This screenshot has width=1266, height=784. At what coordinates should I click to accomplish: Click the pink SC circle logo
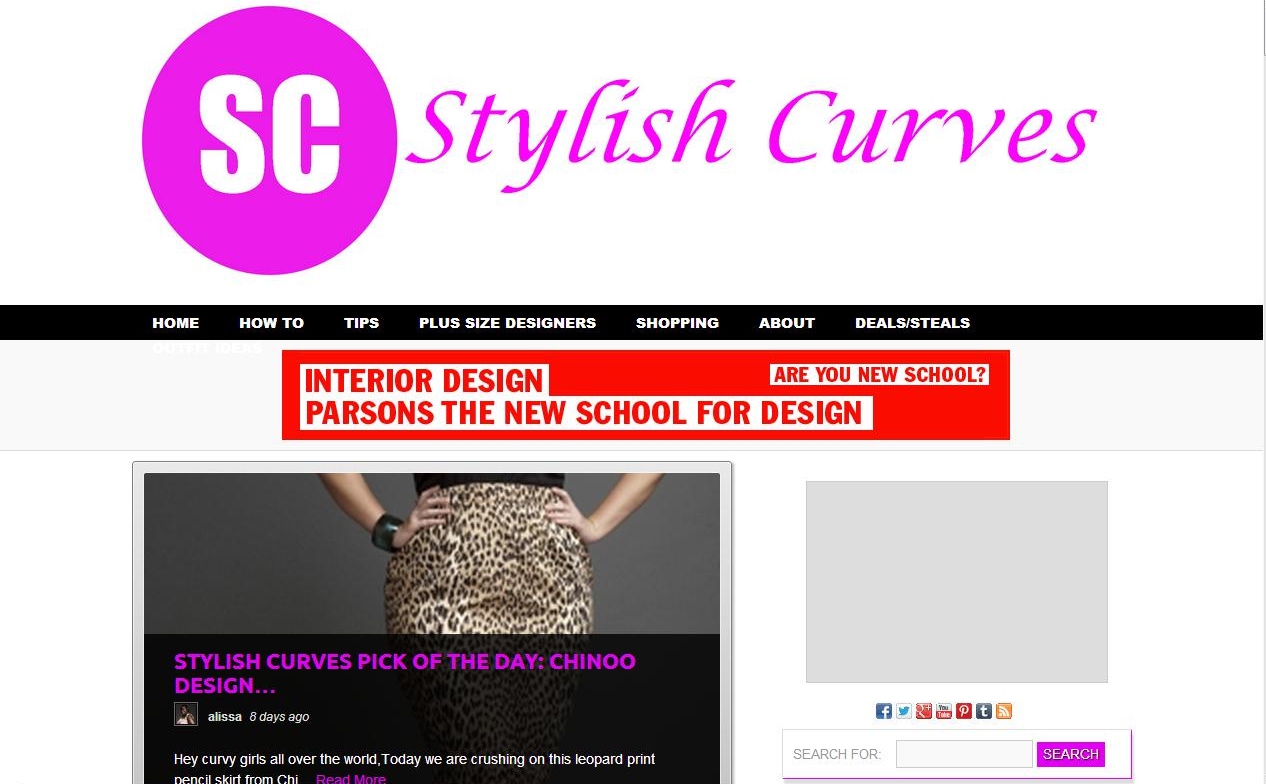270,140
